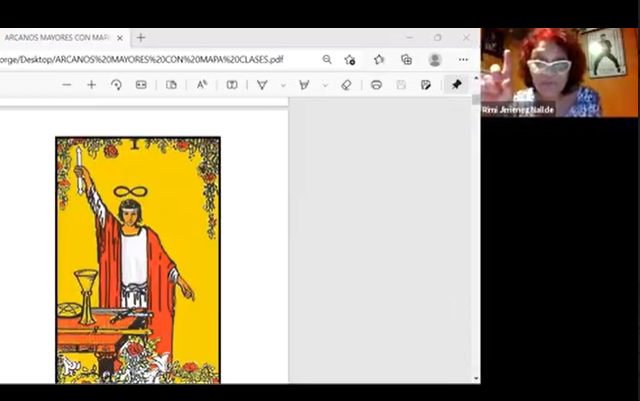Click the address bar with PDF path
The image size is (640, 401).
point(150,59)
